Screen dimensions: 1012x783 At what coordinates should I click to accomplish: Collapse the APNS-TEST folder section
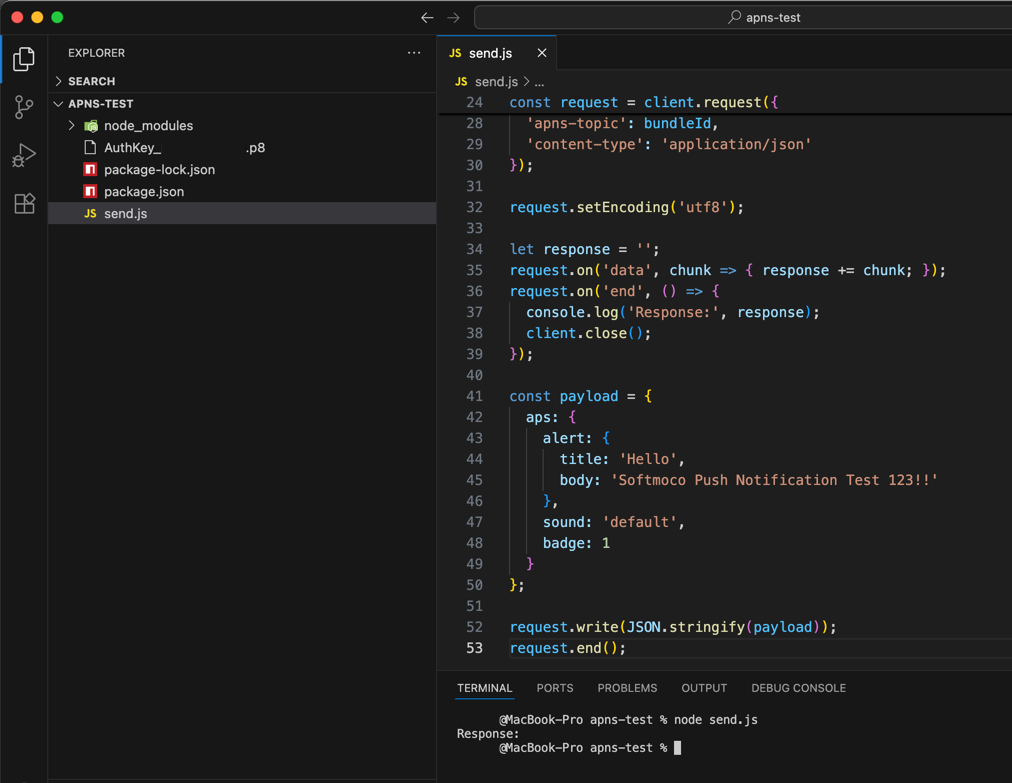[x=100, y=103]
